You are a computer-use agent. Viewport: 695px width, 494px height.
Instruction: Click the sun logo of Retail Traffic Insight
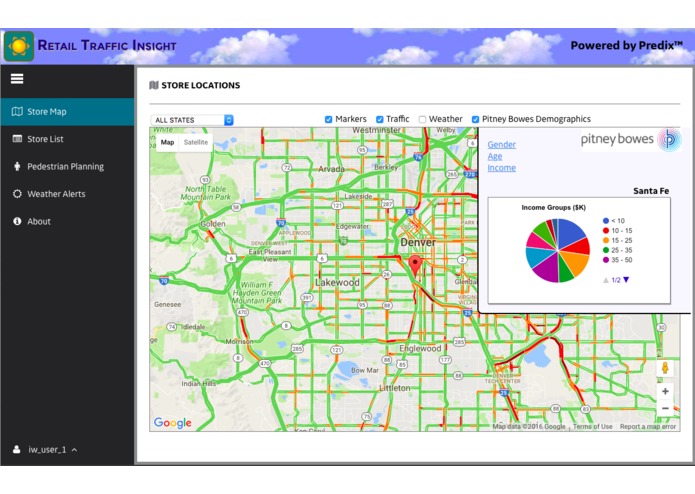(19, 46)
